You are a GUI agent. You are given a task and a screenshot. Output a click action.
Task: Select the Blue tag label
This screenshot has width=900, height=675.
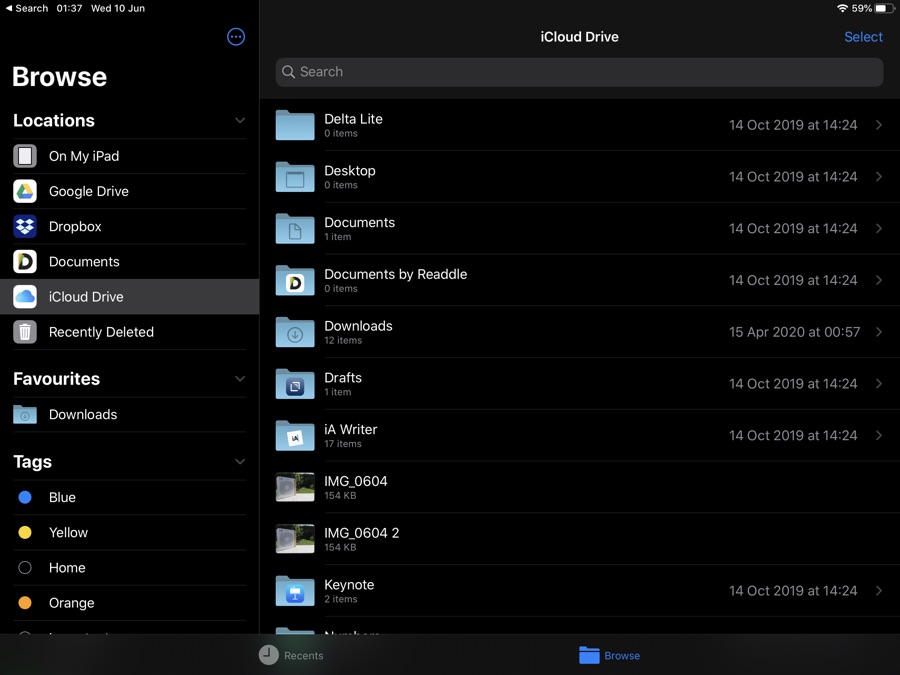63,497
